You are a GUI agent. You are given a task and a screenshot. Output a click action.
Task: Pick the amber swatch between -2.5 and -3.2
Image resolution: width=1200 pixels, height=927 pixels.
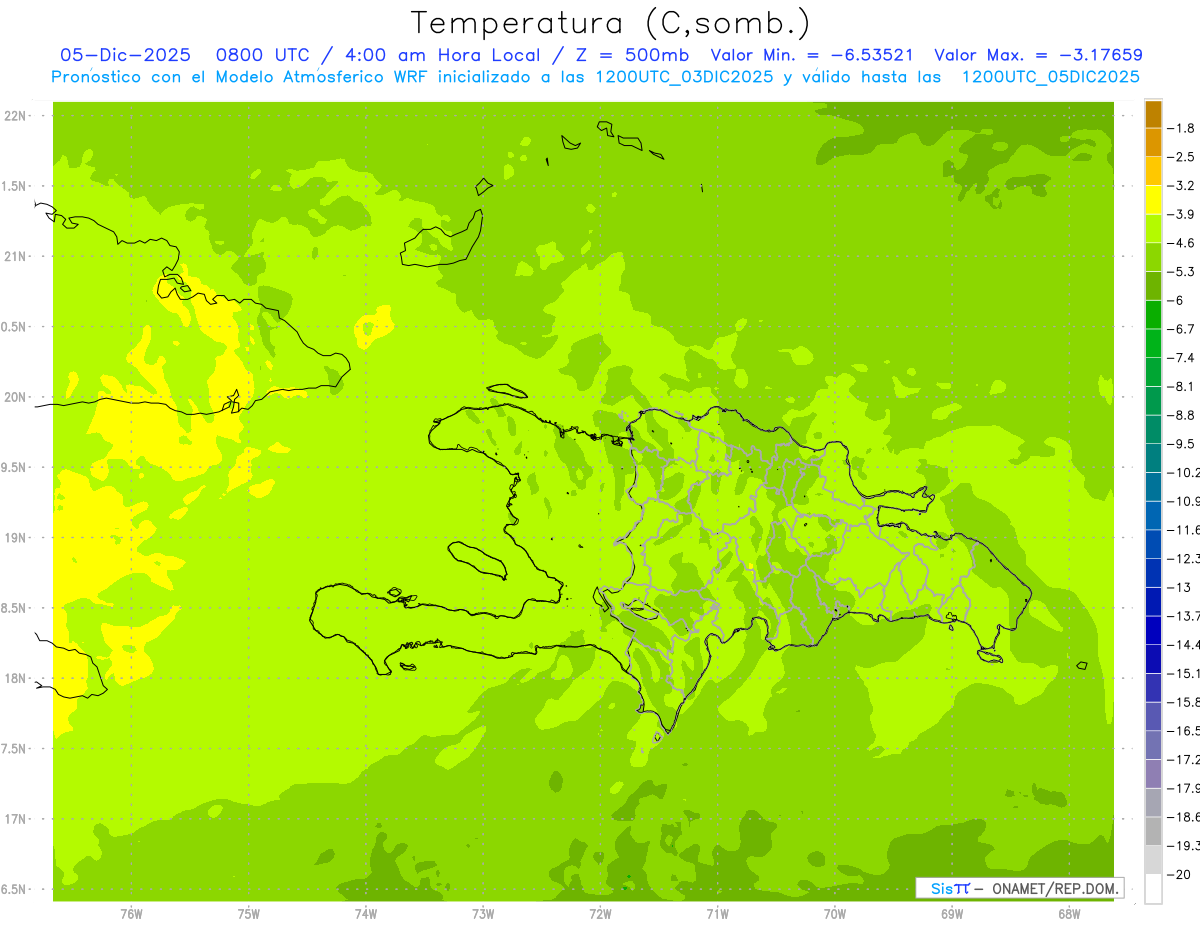click(x=1153, y=171)
